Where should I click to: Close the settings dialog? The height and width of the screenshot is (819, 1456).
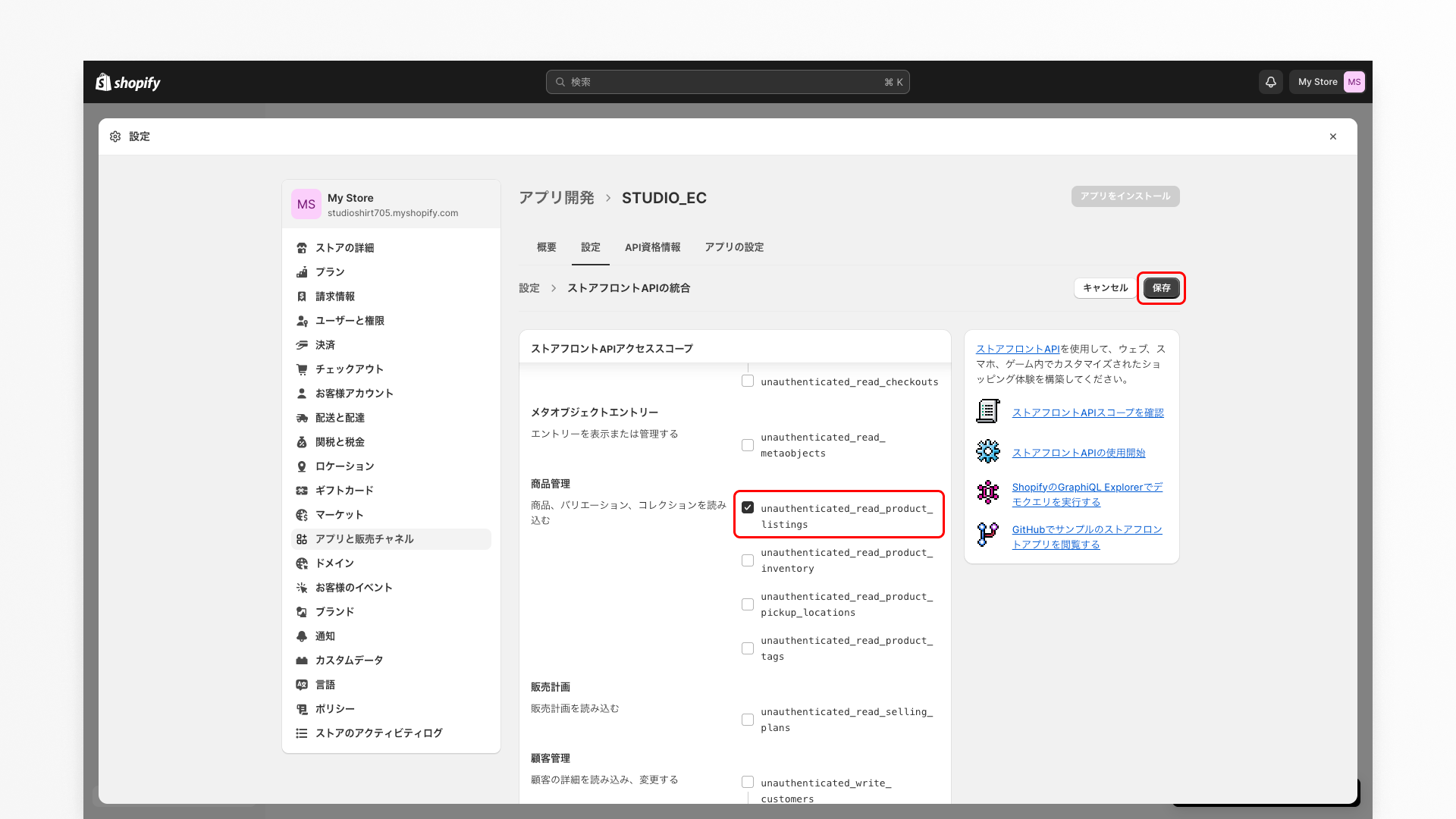(x=1333, y=136)
